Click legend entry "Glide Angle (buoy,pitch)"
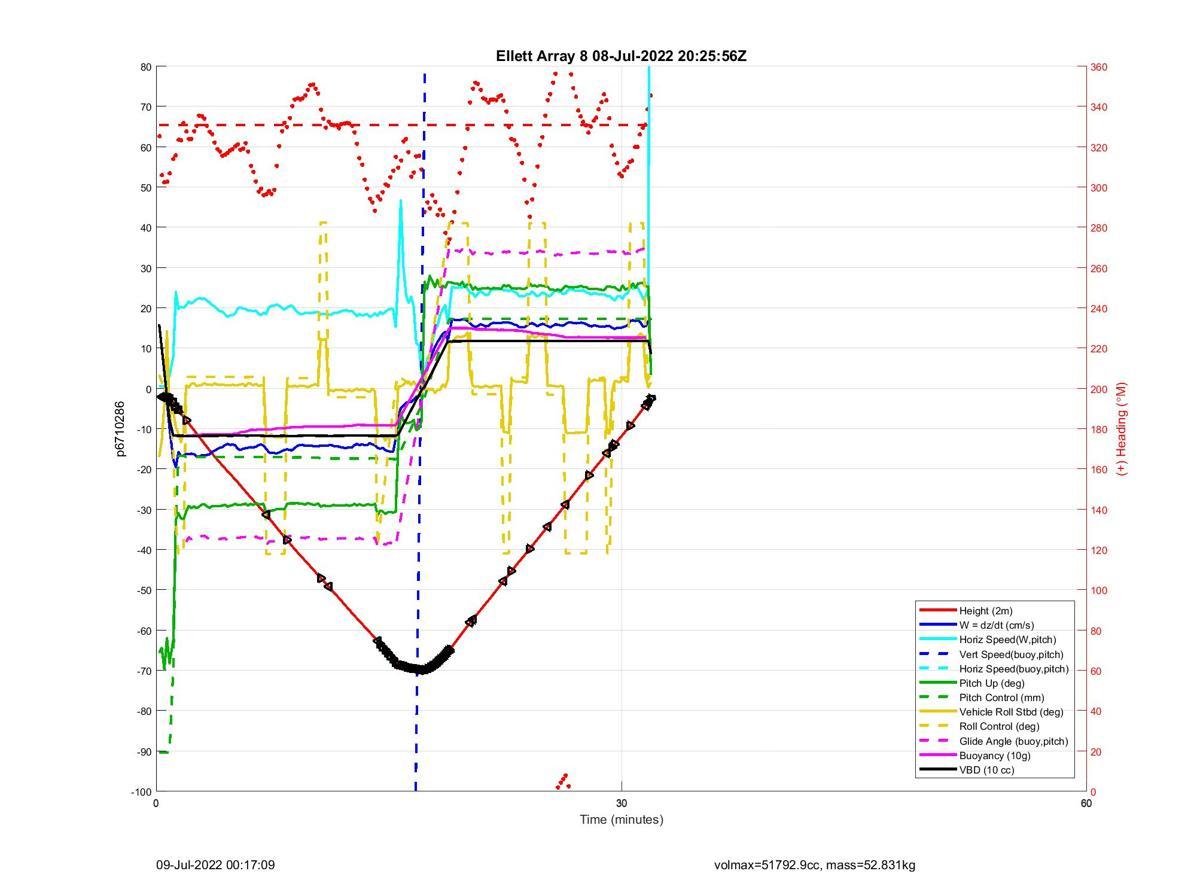The image size is (1200, 889). coord(1014,741)
